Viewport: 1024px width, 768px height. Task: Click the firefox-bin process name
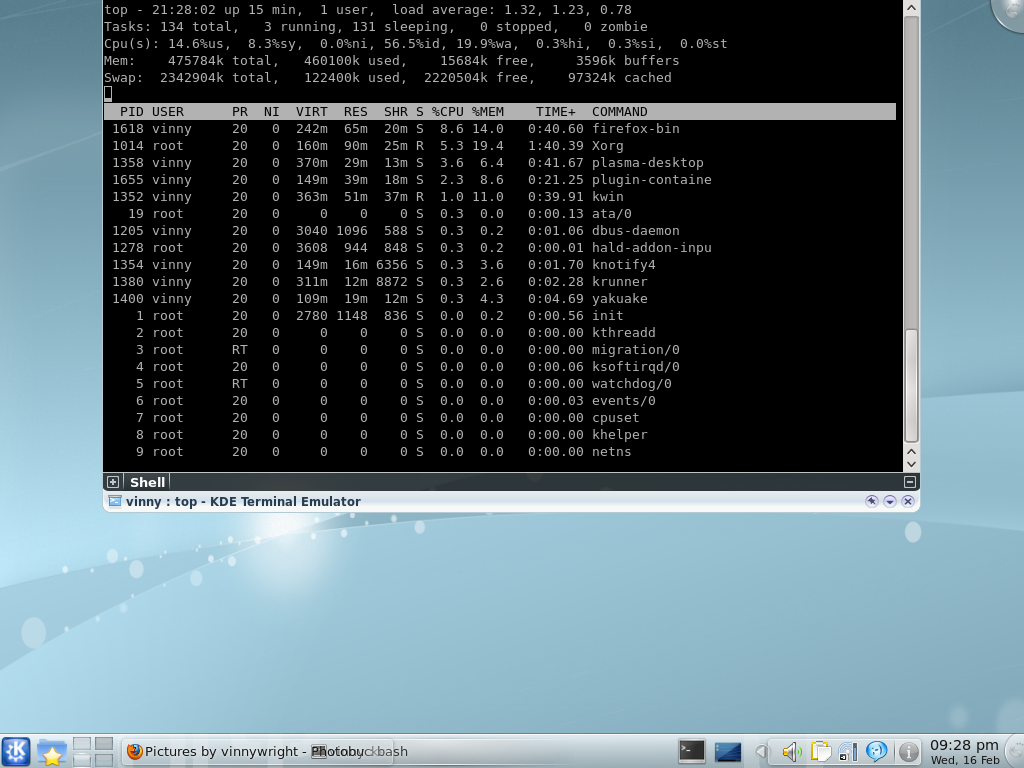(x=635, y=129)
